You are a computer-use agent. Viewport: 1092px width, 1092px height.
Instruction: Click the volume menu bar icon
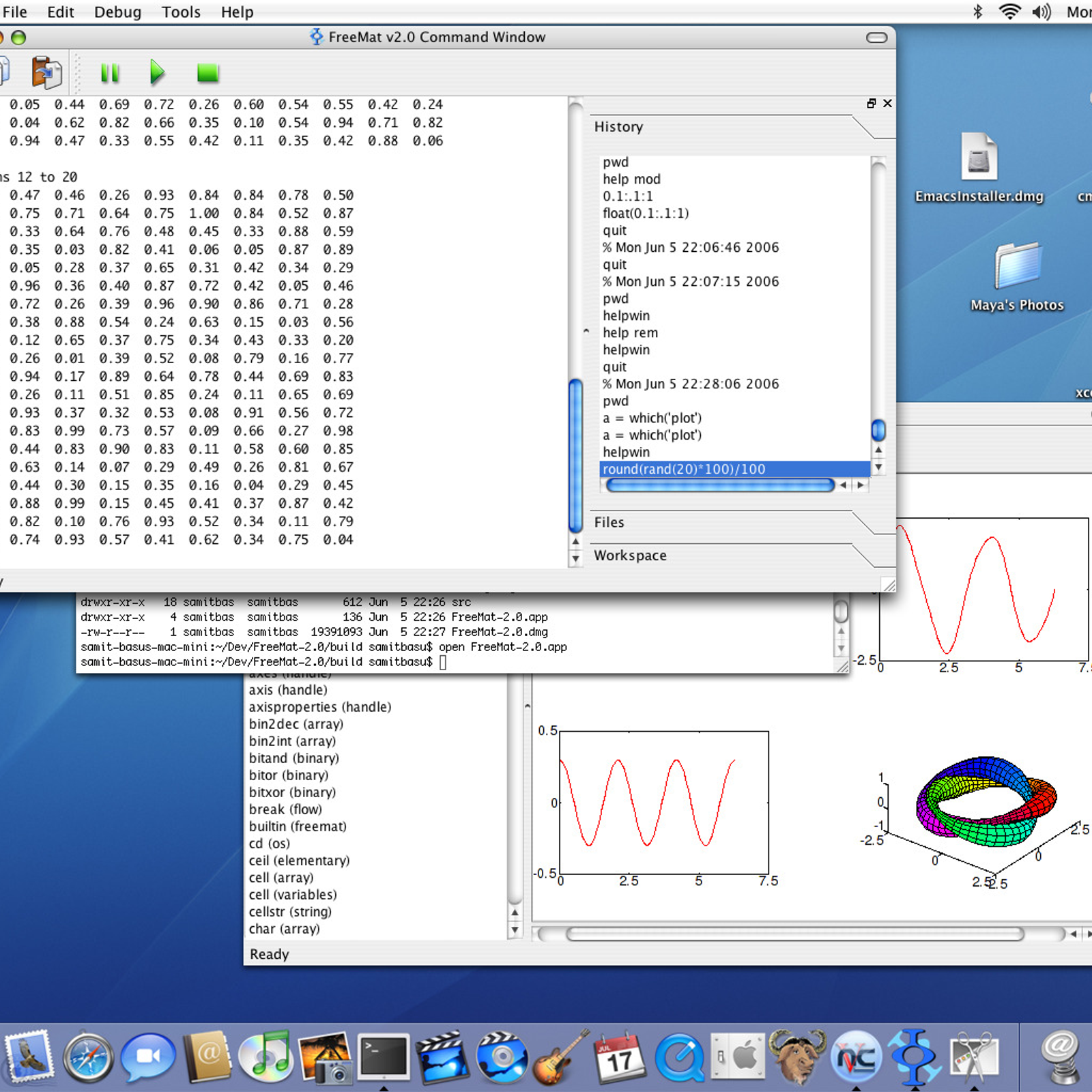tap(1041, 12)
